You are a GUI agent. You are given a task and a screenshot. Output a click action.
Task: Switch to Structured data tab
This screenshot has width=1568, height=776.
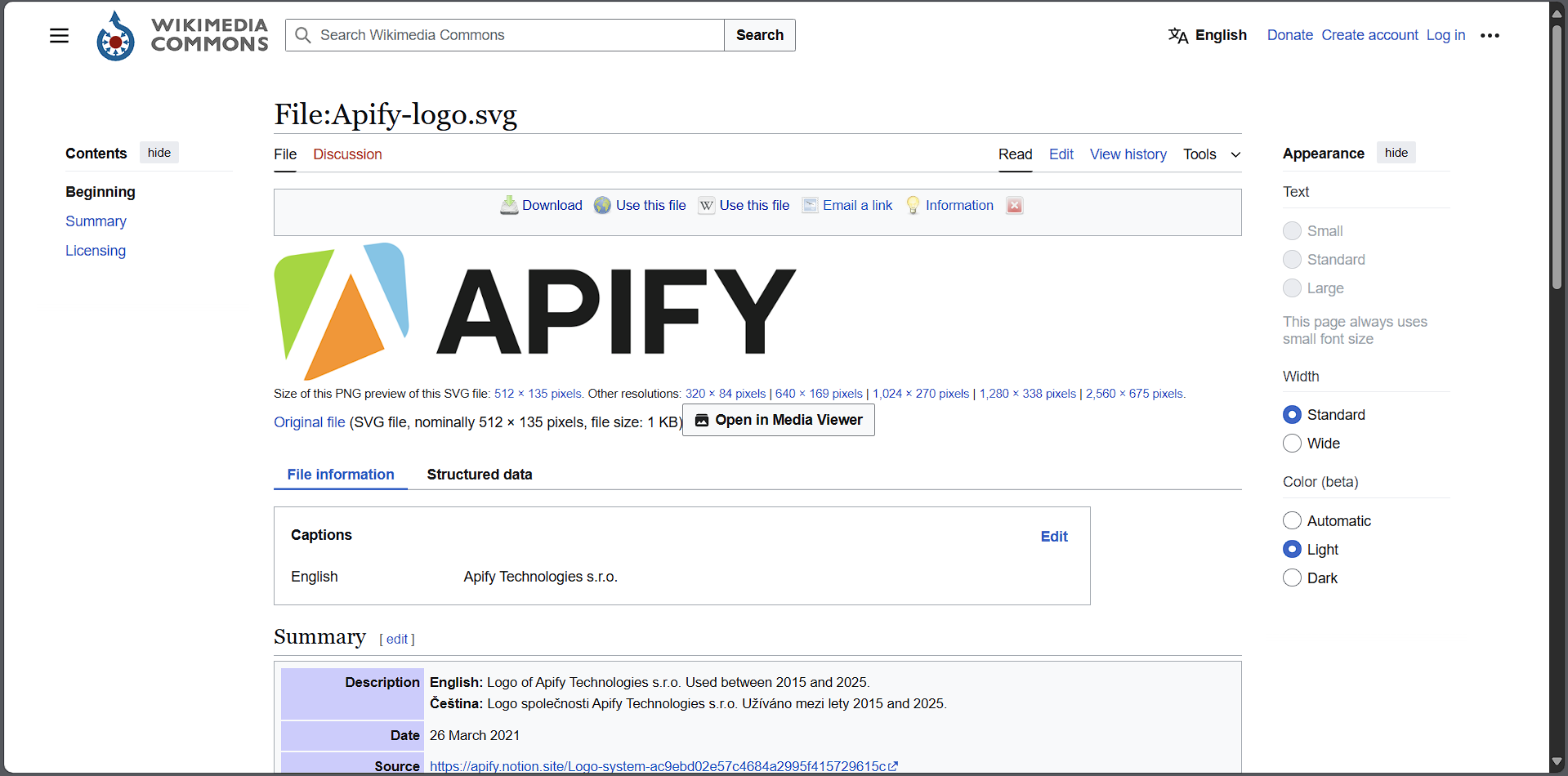480,475
